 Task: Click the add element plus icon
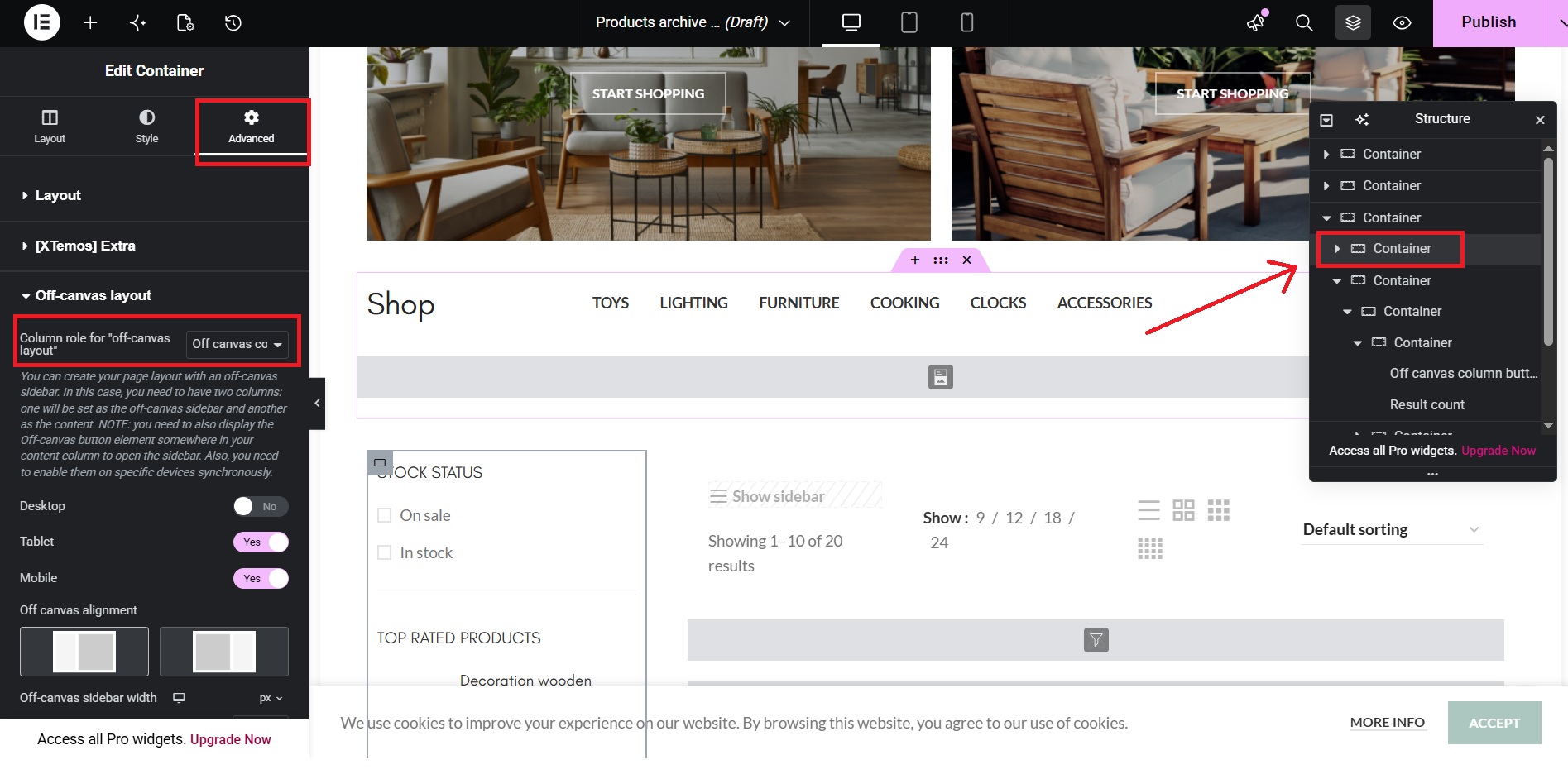click(x=90, y=22)
